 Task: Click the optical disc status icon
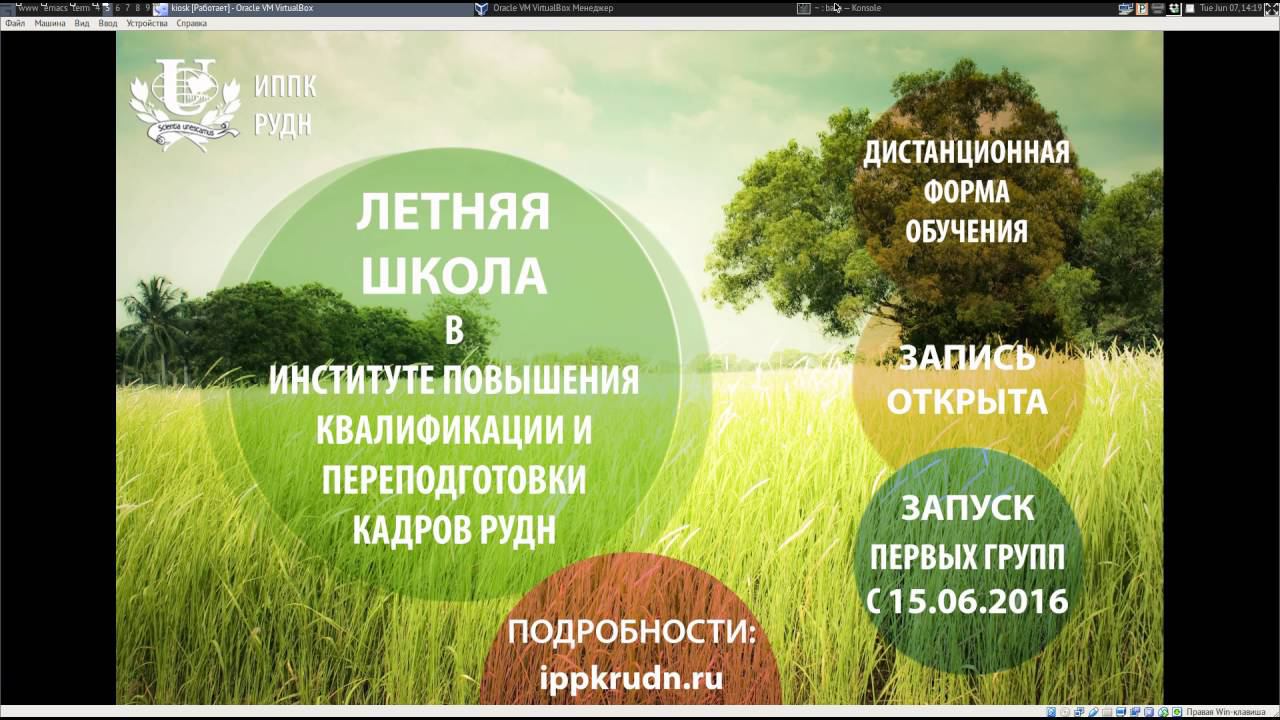1065,712
